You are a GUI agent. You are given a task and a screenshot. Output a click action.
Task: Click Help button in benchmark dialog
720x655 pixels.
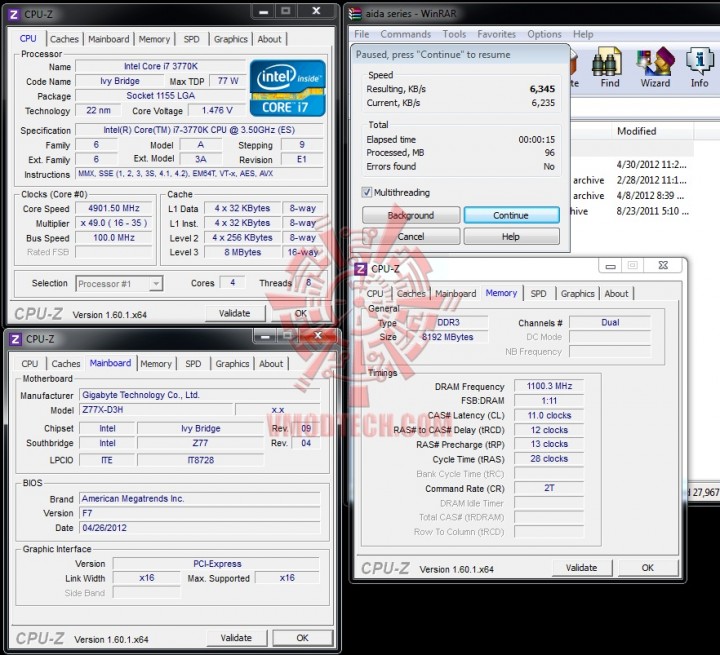511,237
